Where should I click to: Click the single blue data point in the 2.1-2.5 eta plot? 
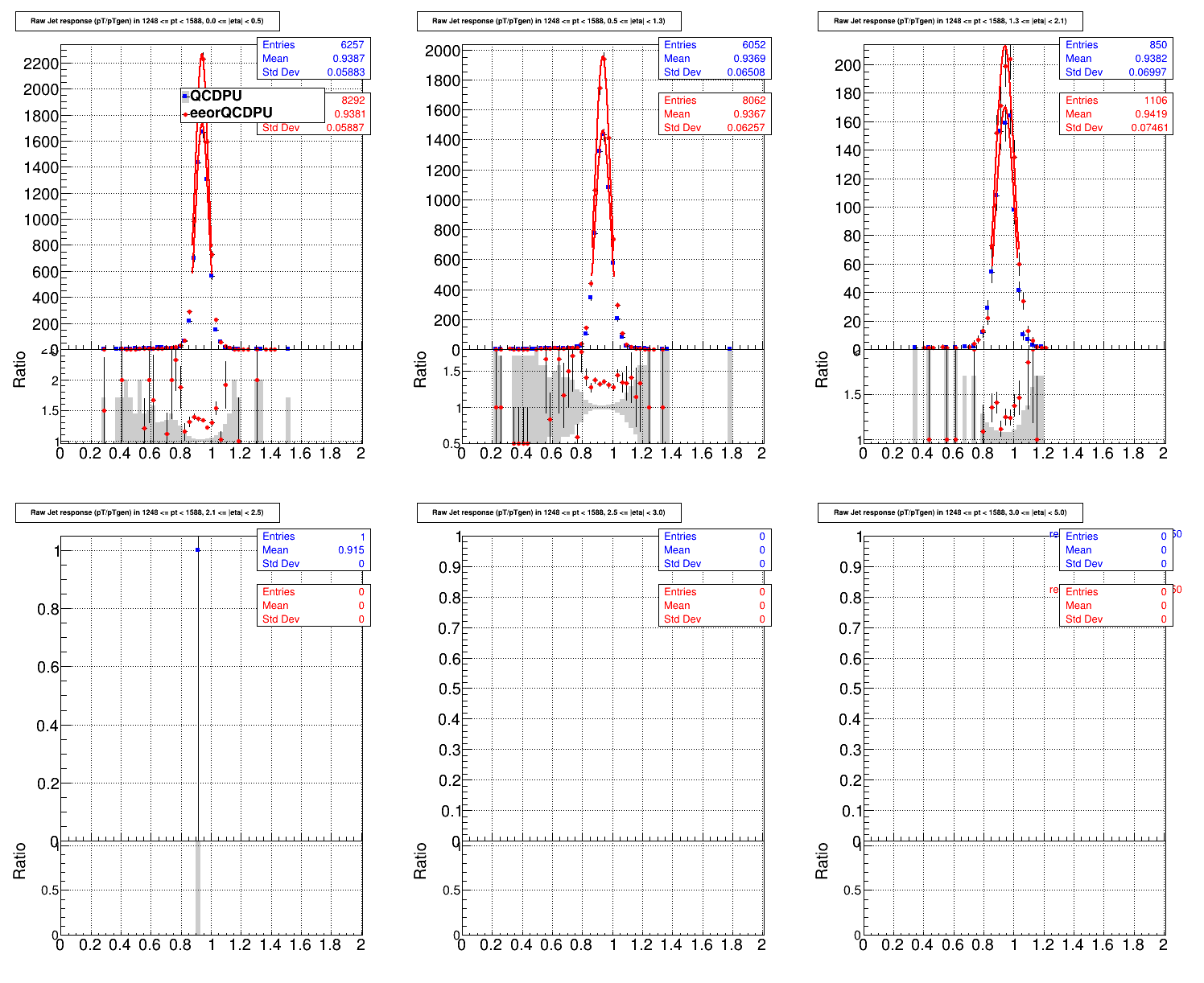pos(198,550)
